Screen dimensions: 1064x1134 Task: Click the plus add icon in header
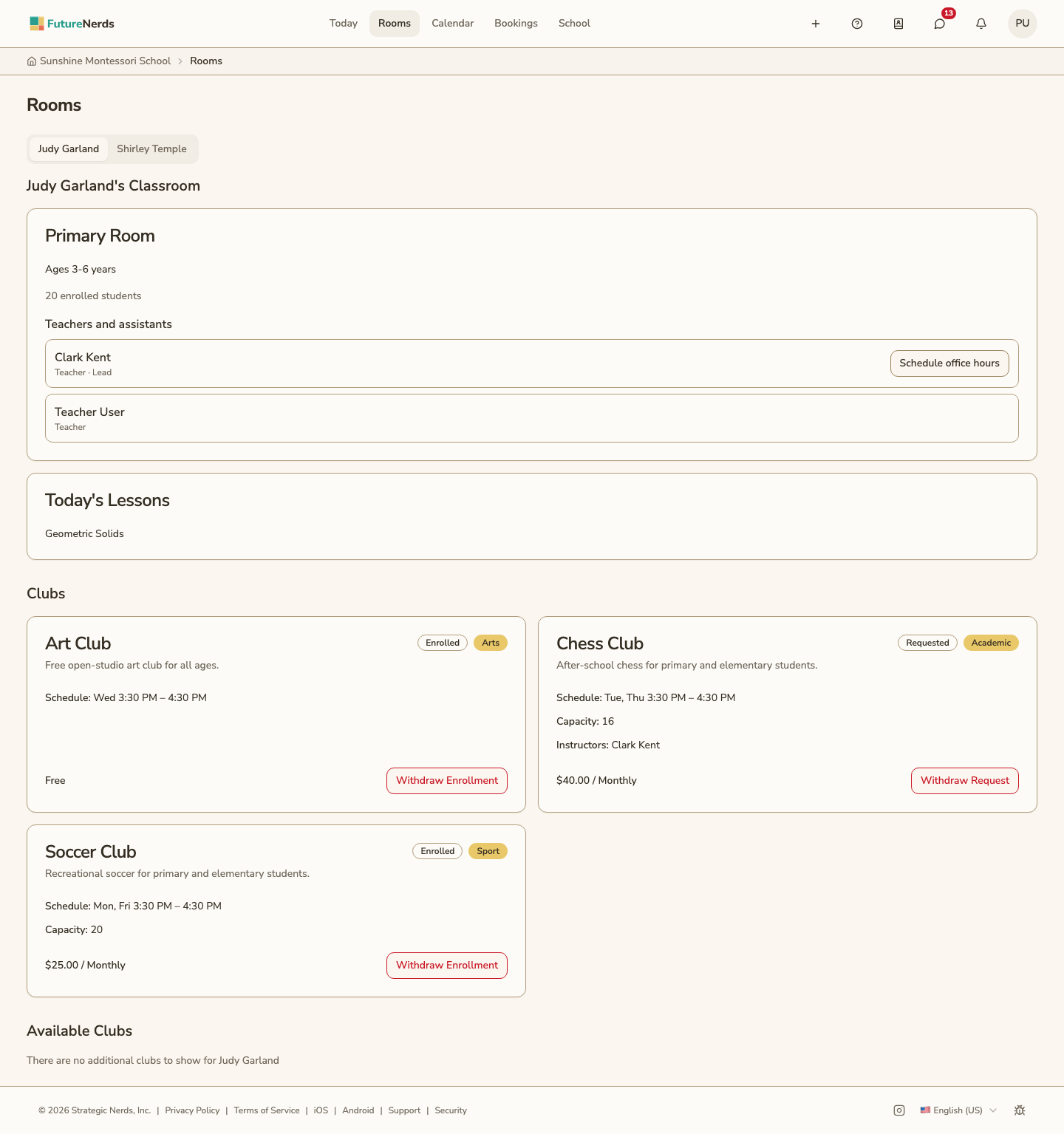click(816, 24)
